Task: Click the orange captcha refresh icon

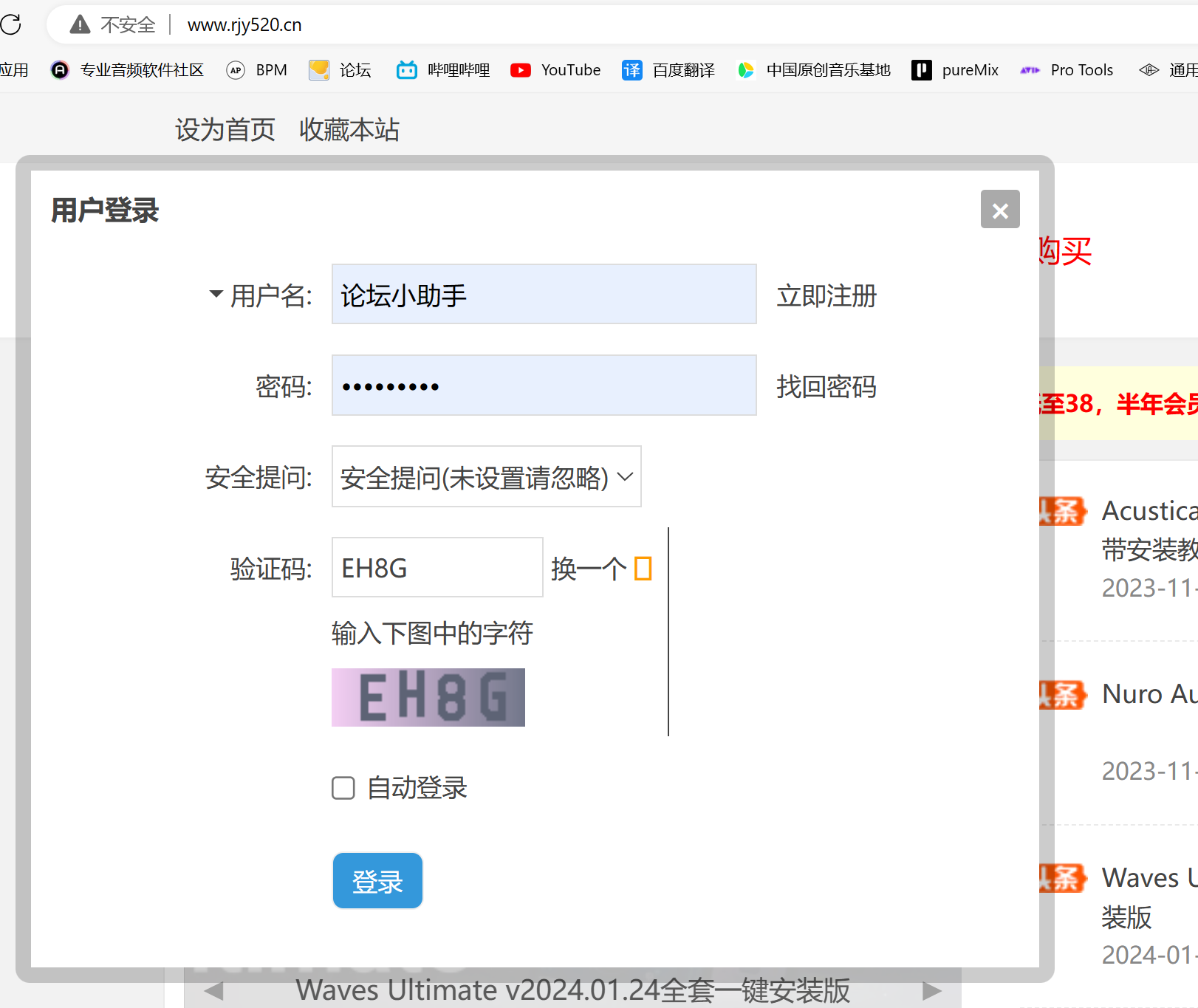Action: coord(643,569)
